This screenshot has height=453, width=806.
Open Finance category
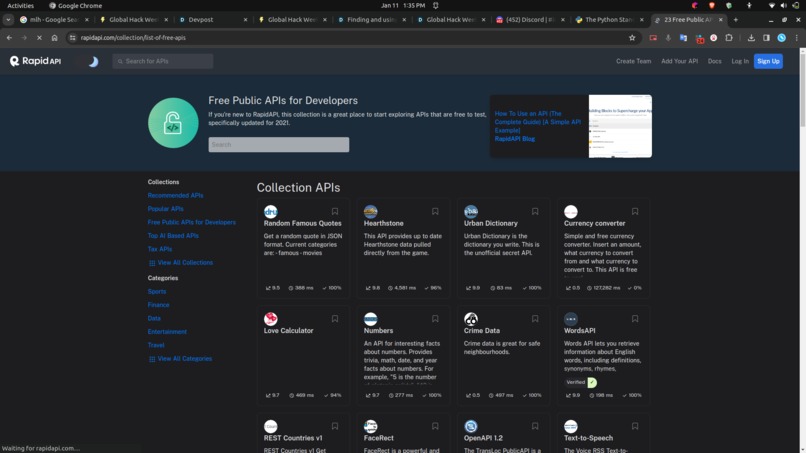[158, 305]
